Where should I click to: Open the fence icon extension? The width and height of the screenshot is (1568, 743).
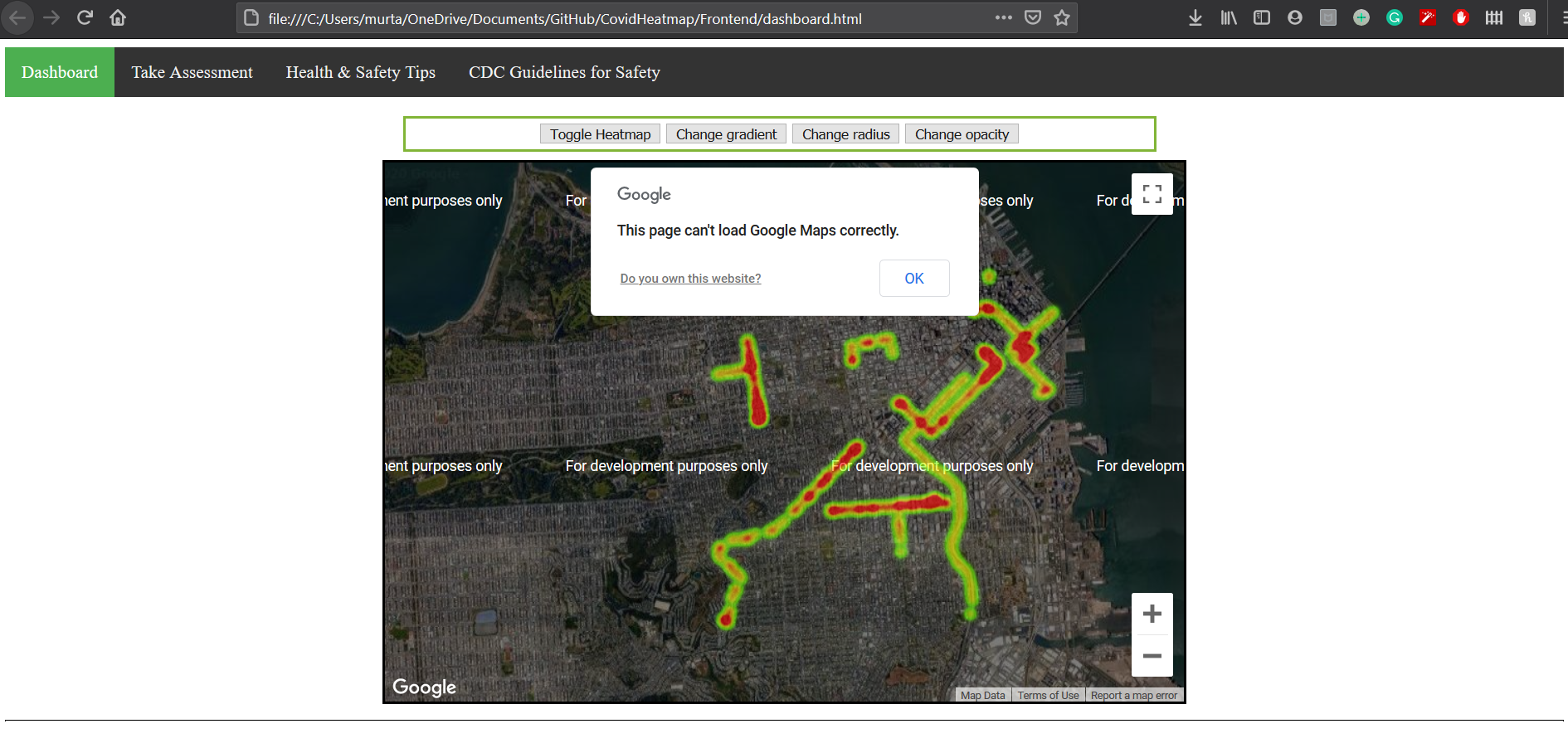click(x=1494, y=17)
